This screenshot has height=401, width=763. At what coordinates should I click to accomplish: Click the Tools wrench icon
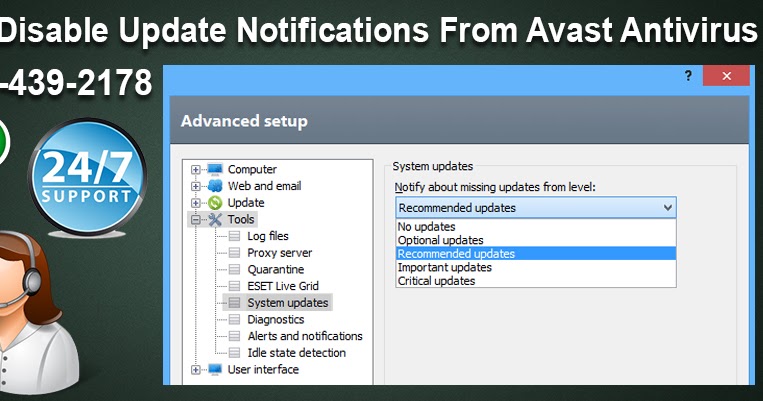point(215,219)
